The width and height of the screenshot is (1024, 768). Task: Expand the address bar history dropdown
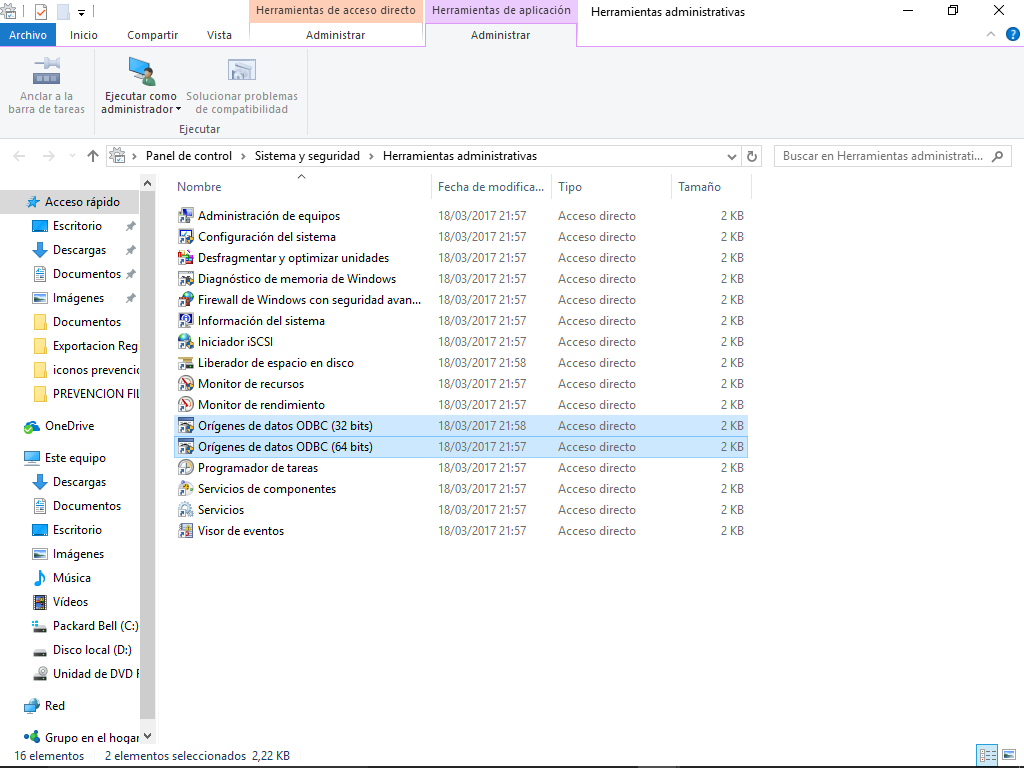(x=732, y=157)
